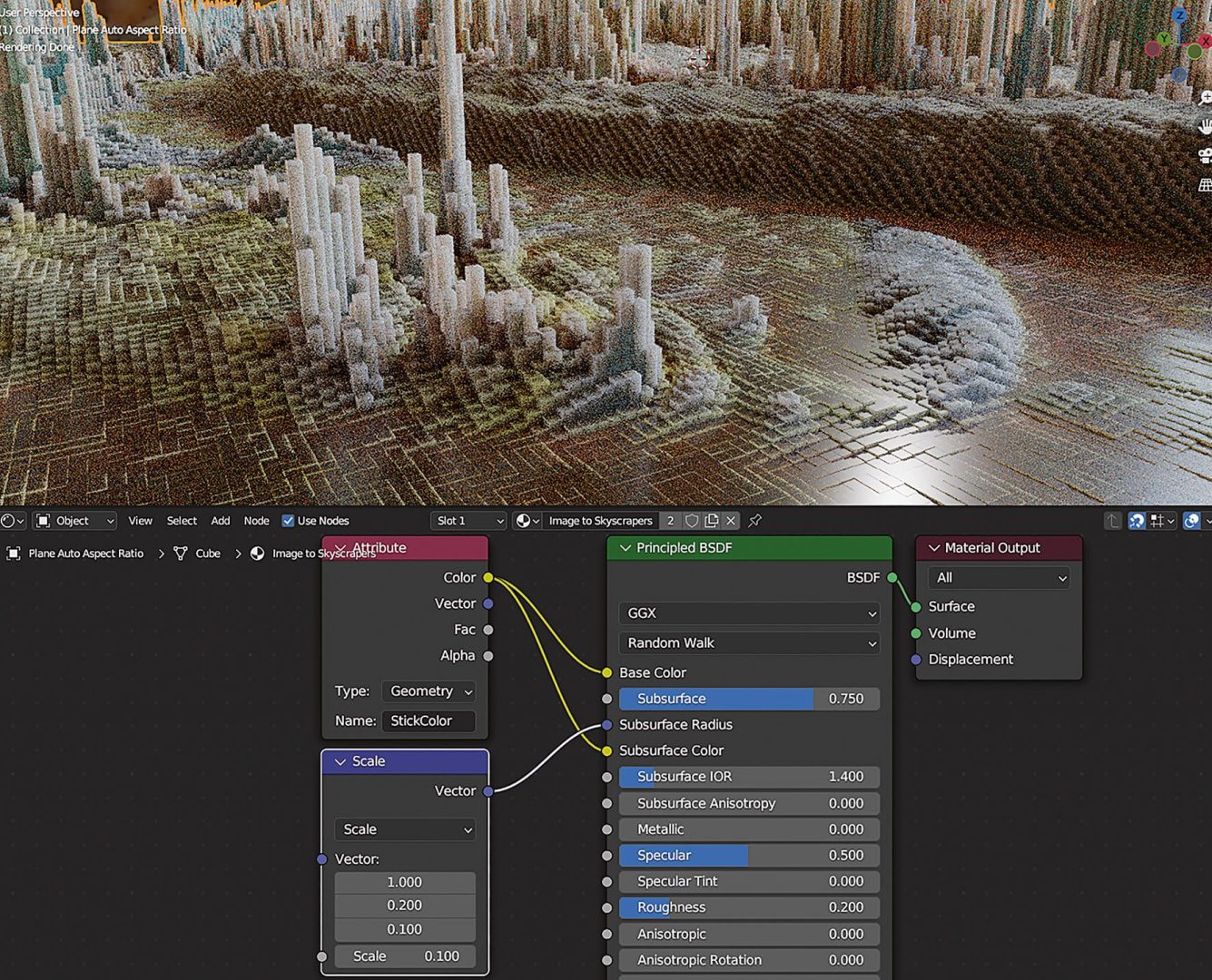Open the editor type selector icon

[x=9, y=520]
